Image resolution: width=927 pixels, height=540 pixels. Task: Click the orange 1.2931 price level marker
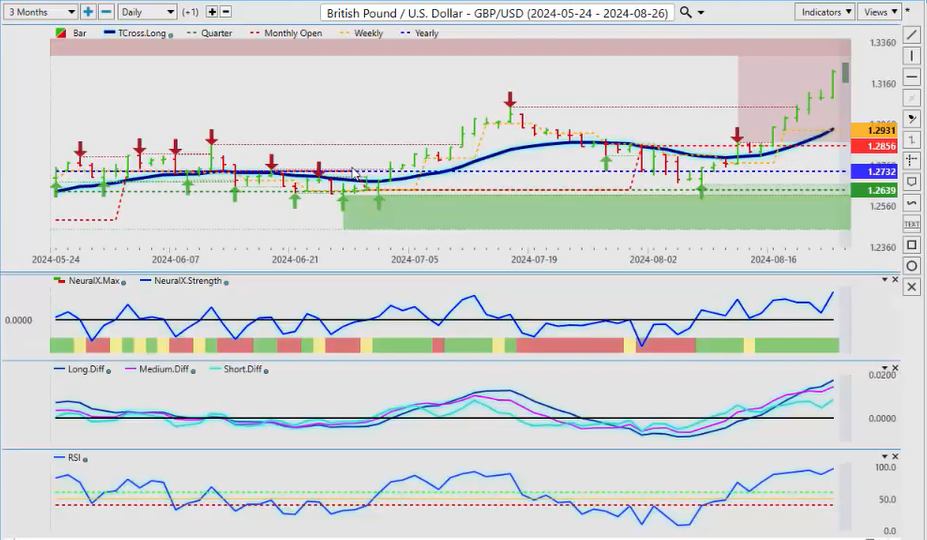point(872,131)
